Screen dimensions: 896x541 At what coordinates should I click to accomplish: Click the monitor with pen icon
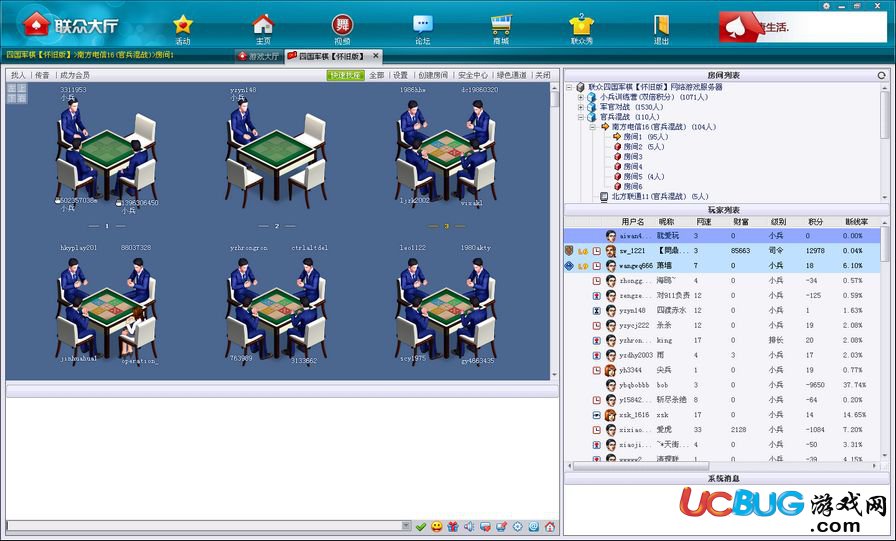tap(501, 527)
